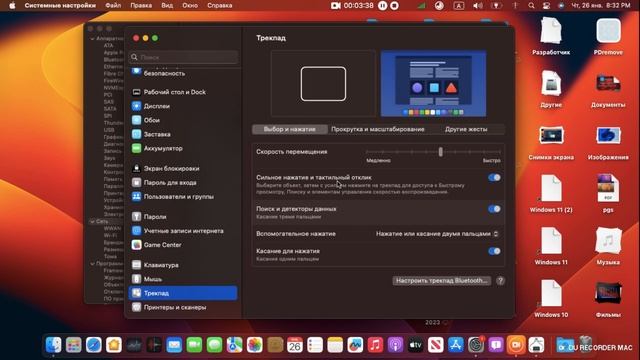The width and height of the screenshot is (640, 360).
Task: Open the Правка menu
Action: point(141,6)
